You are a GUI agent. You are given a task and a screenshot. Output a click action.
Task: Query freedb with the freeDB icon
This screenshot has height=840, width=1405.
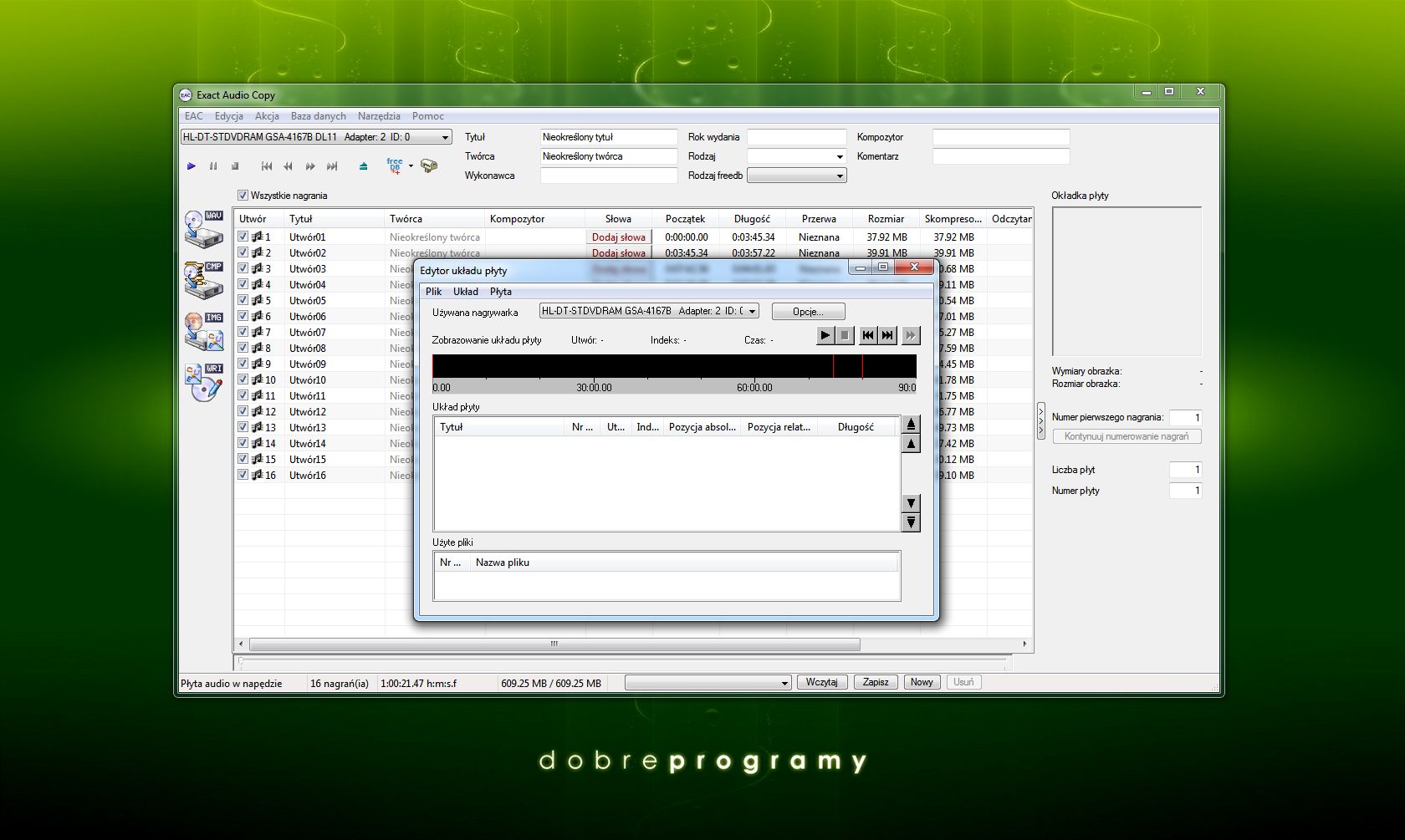click(396, 166)
